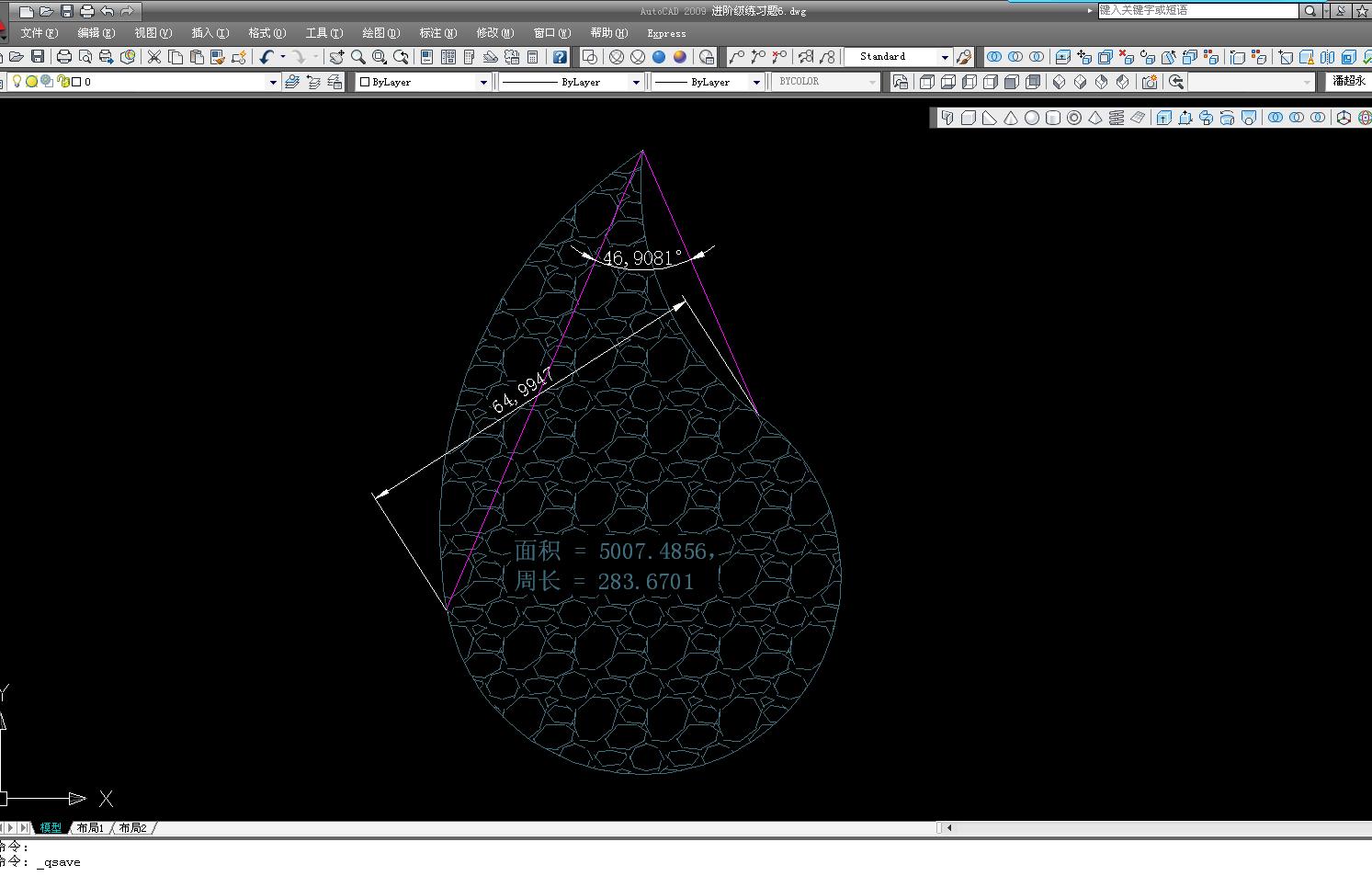Click the Zoom Window icon
Image resolution: width=1372 pixels, height=876 pixels.
[x=379, y=57]
